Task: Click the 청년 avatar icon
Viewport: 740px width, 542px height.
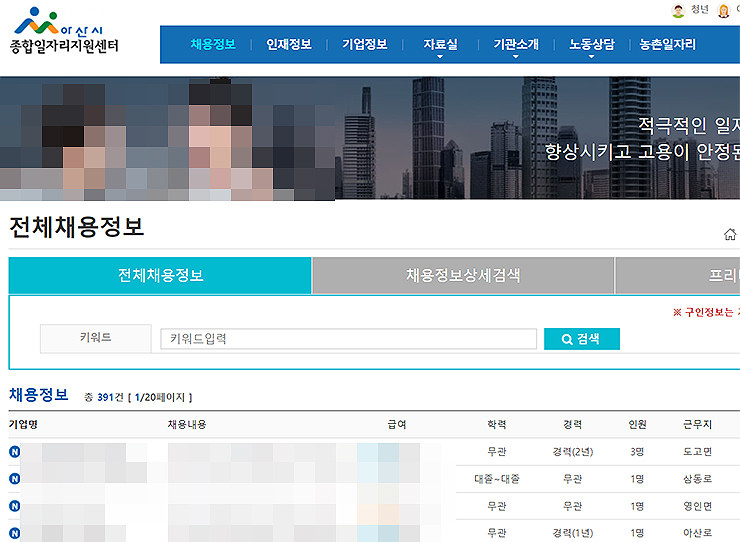Action: click(678, 10)
